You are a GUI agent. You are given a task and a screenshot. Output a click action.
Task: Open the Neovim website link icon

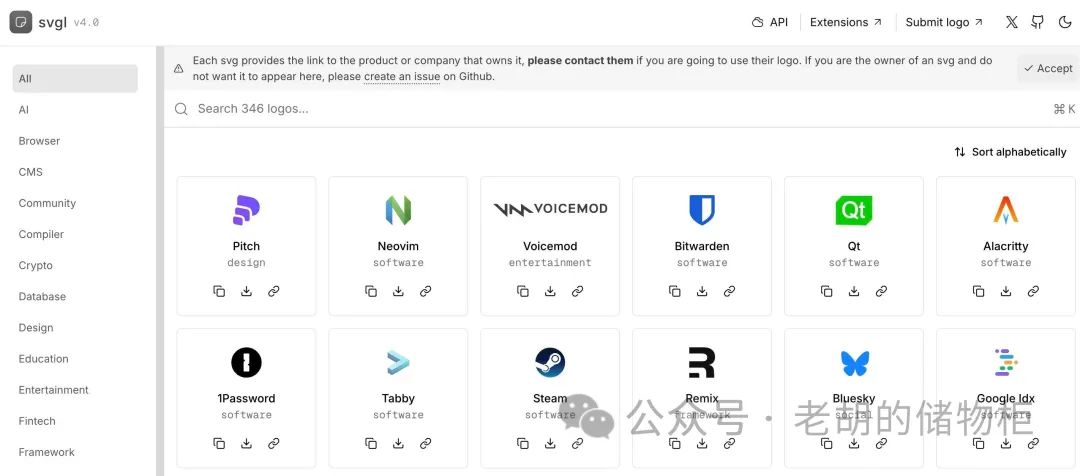coord(426,291)
